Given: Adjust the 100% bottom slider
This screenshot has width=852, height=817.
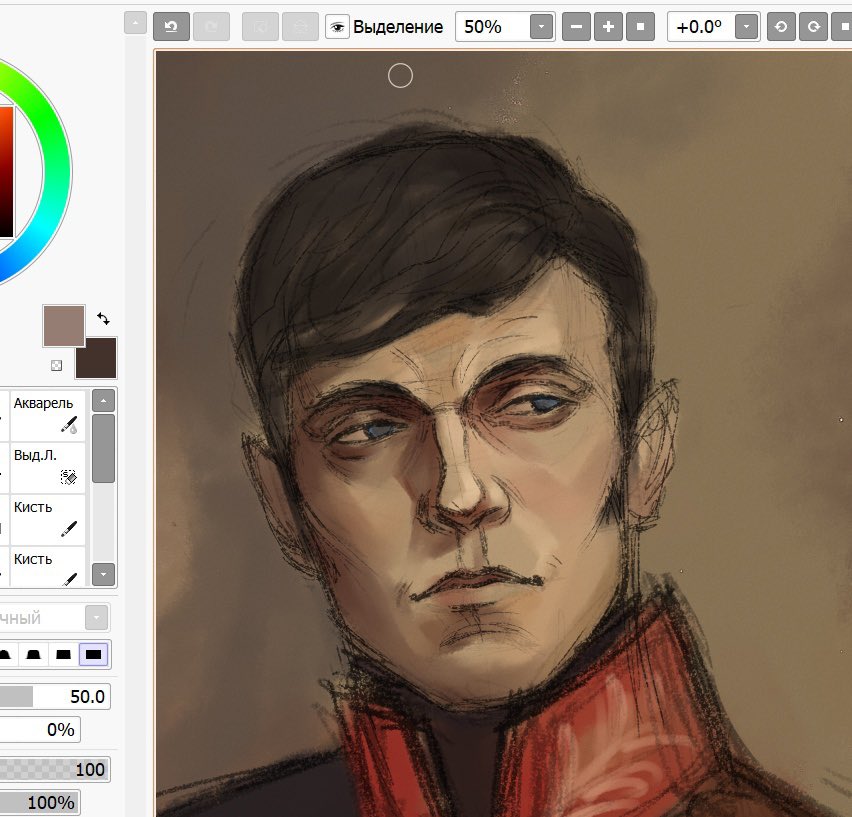Looking at the screenshot, I should pos(40,802).
